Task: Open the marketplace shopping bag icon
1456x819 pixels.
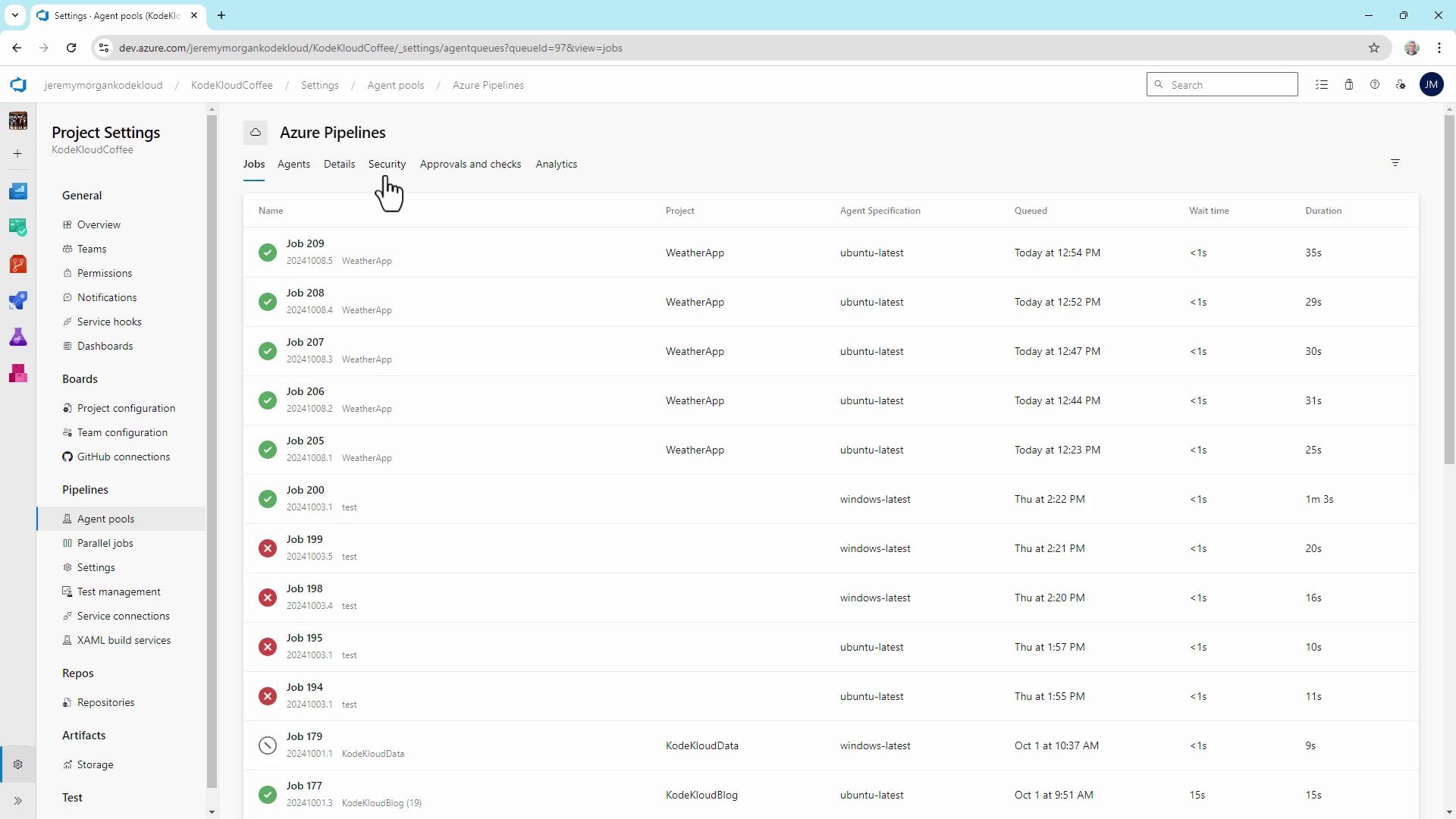Action: 1348,85
